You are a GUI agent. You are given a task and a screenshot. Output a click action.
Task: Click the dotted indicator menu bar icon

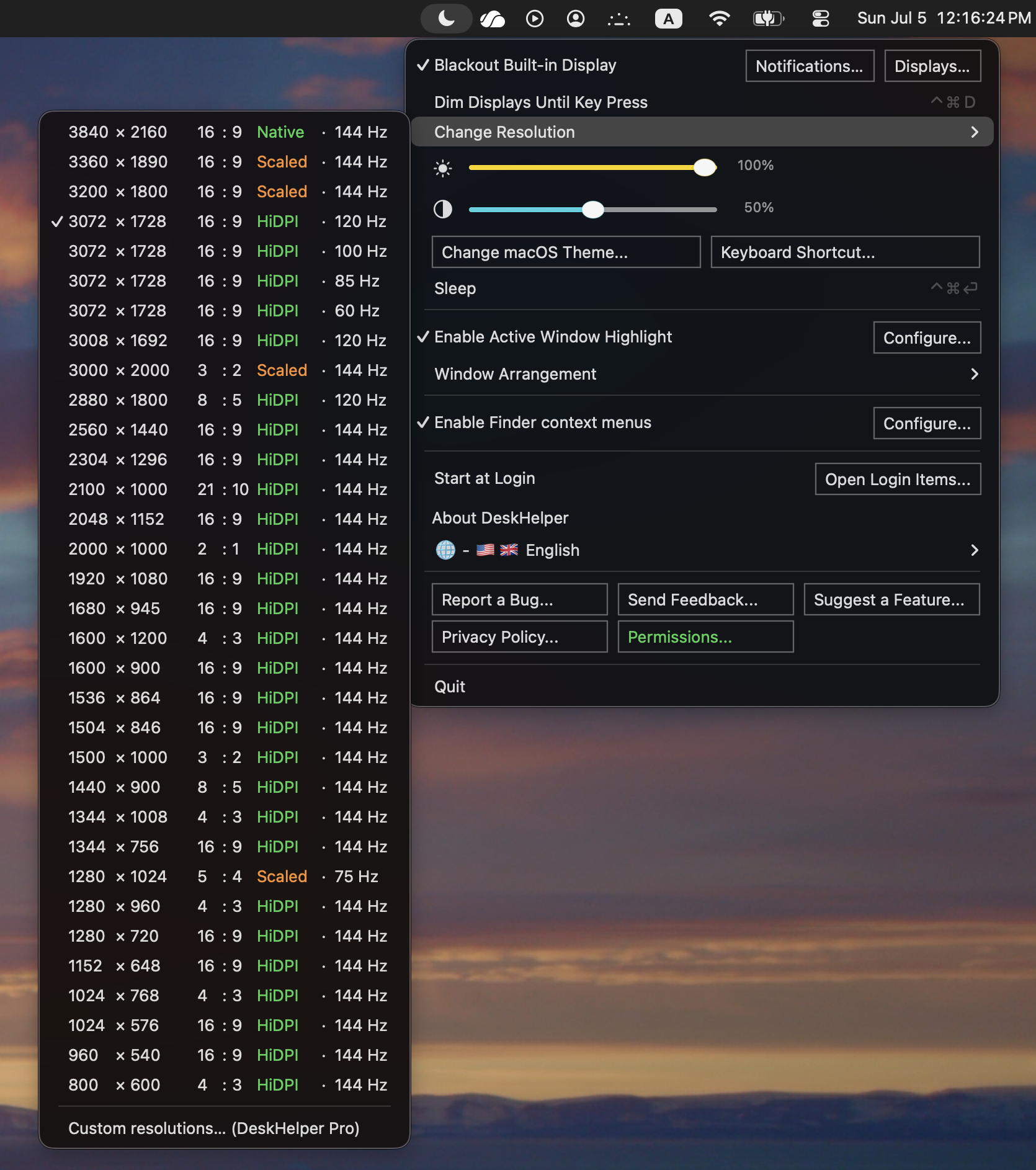pyautogui.click(x=618, y=20)
